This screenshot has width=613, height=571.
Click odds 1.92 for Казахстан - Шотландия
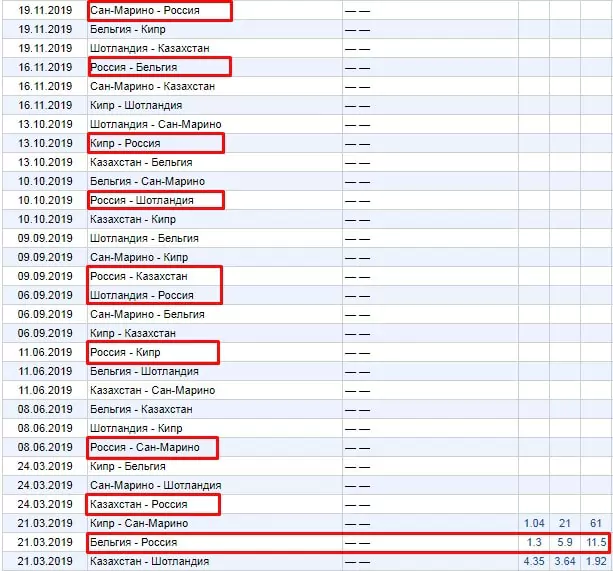pyautogui.click(x=596, y=562)
